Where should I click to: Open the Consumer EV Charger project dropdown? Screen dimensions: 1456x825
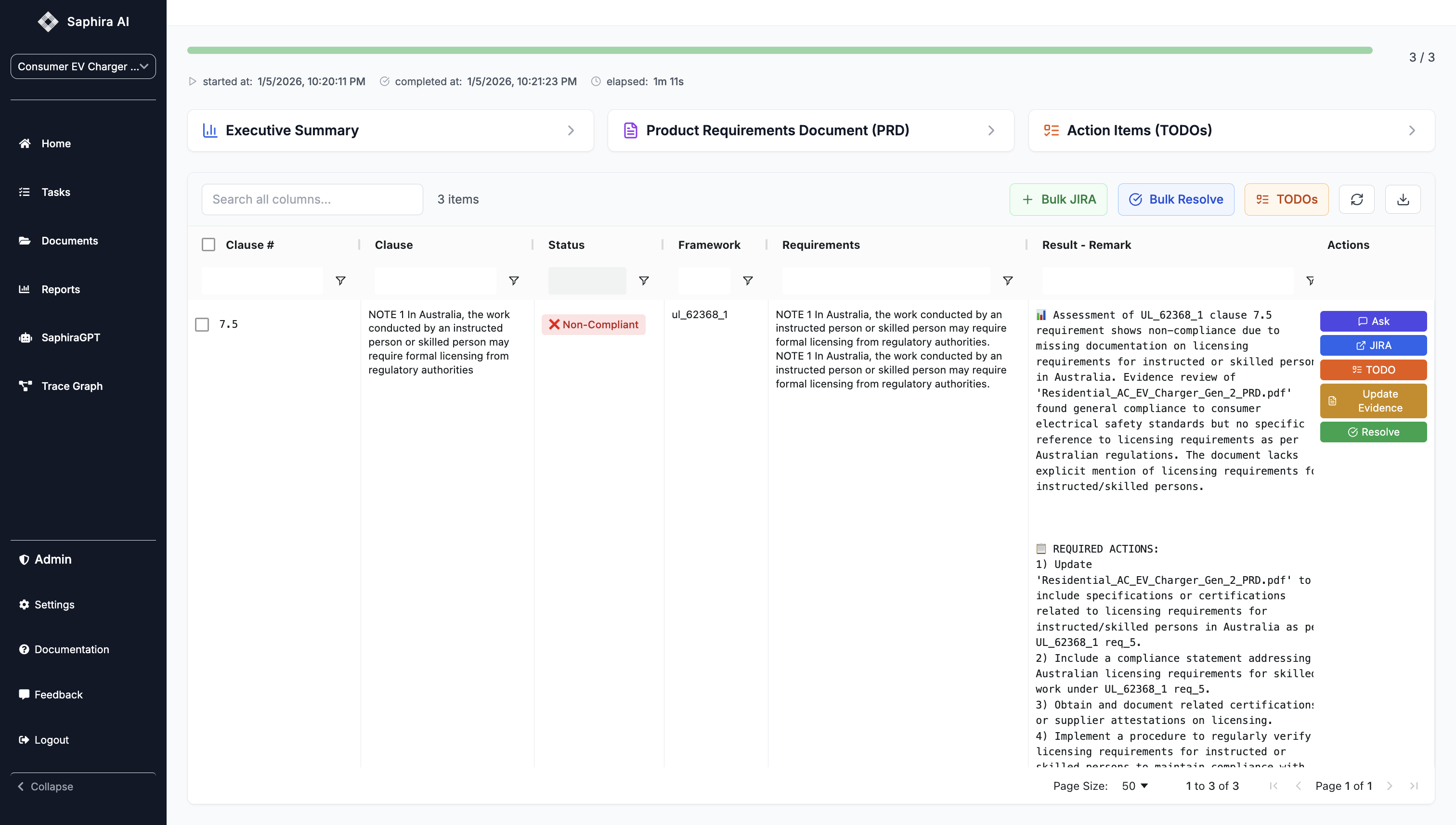tap(83, 66)
